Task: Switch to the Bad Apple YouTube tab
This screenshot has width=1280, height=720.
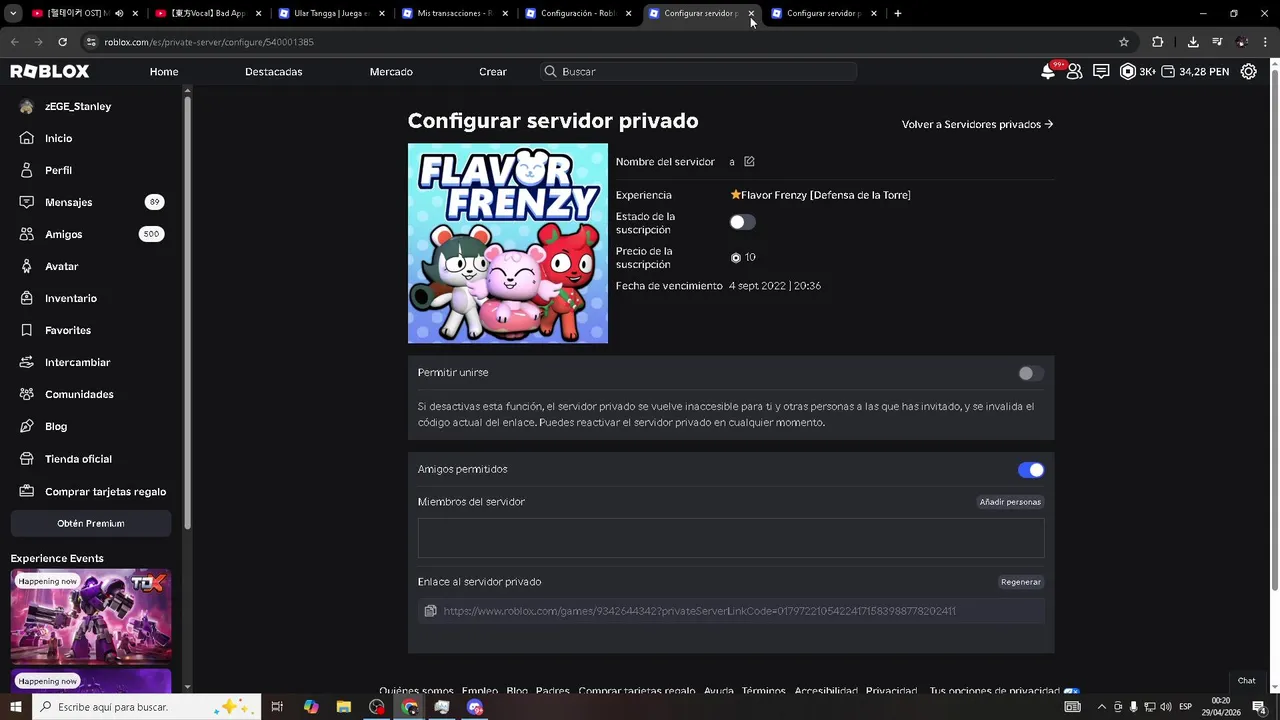Action: tap(207, 13)
